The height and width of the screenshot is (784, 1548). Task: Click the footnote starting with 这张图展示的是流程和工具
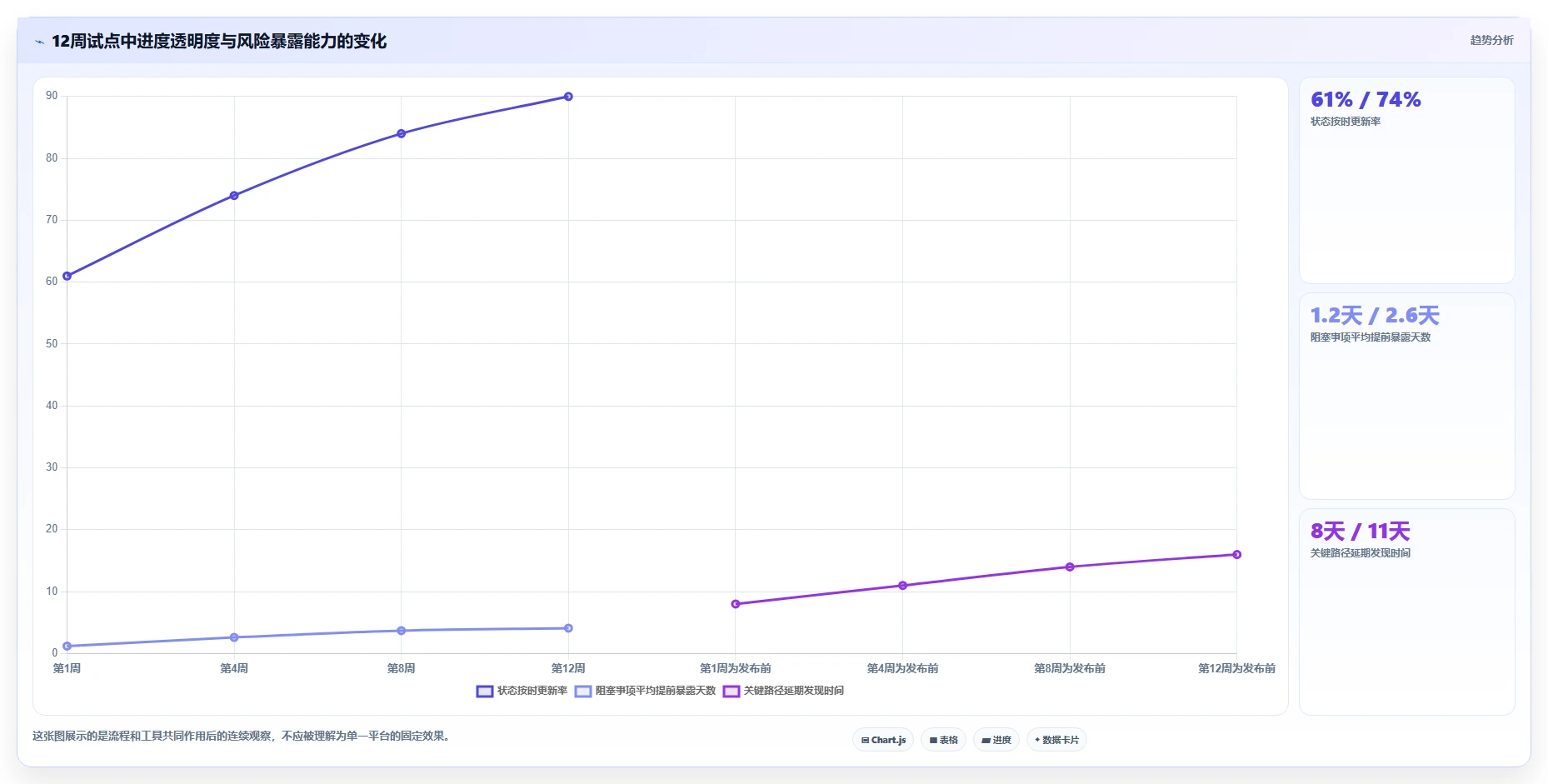(242, 737)
